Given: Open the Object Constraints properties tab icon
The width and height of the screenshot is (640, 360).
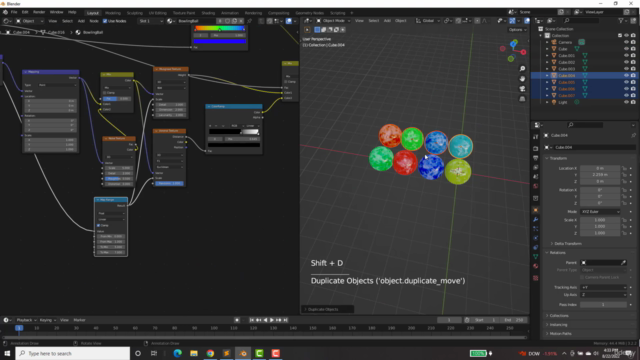Looking at the screenshot, I should pos(536,247).
